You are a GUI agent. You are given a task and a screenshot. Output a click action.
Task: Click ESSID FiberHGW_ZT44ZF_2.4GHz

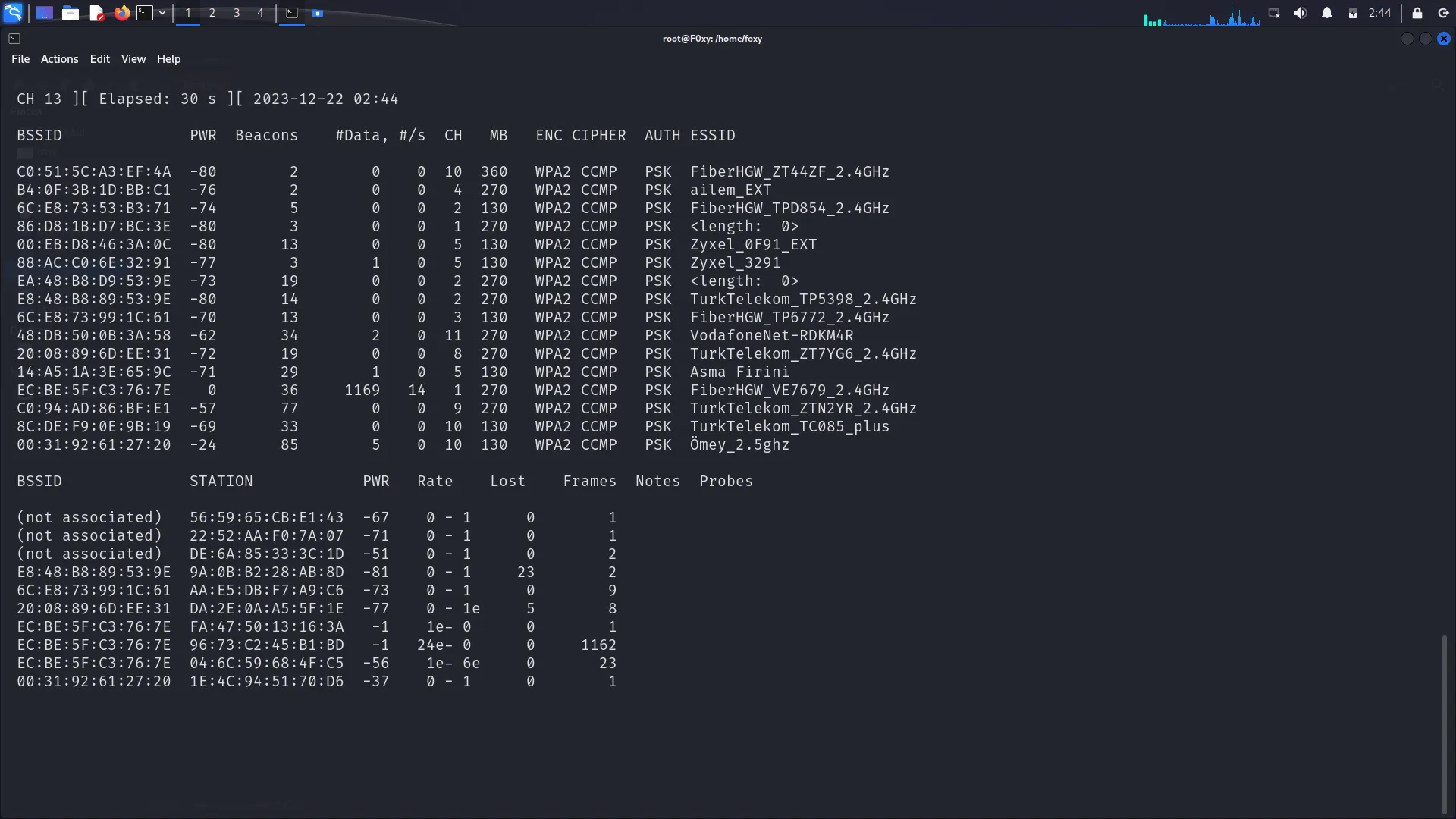coord(789,172)
